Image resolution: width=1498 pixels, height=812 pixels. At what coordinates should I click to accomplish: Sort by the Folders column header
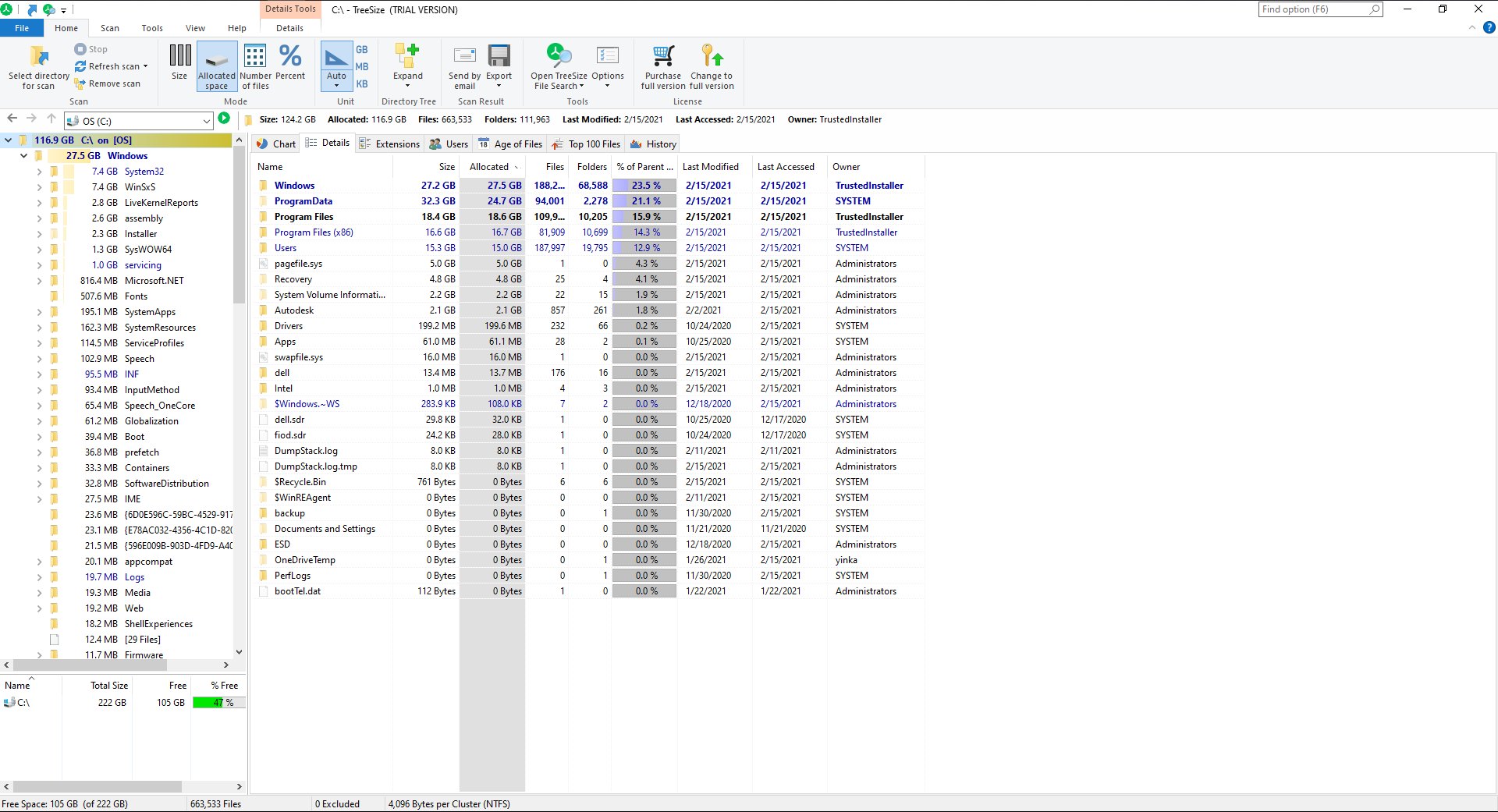click(x=591, y=167)
